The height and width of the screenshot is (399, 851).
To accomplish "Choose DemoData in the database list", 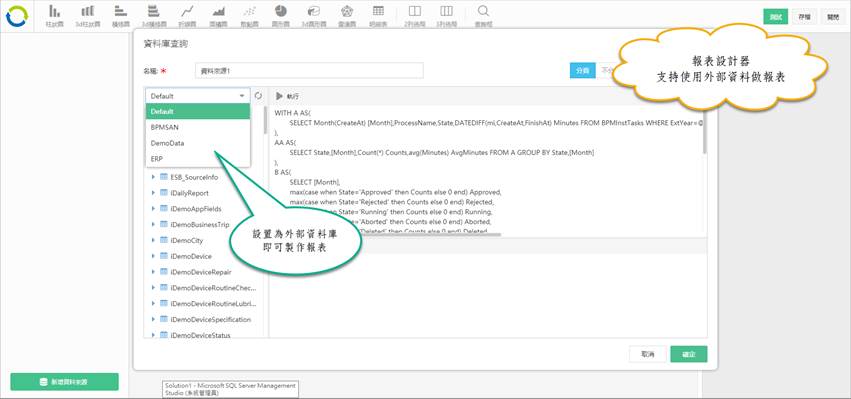I will coord(198,143).
